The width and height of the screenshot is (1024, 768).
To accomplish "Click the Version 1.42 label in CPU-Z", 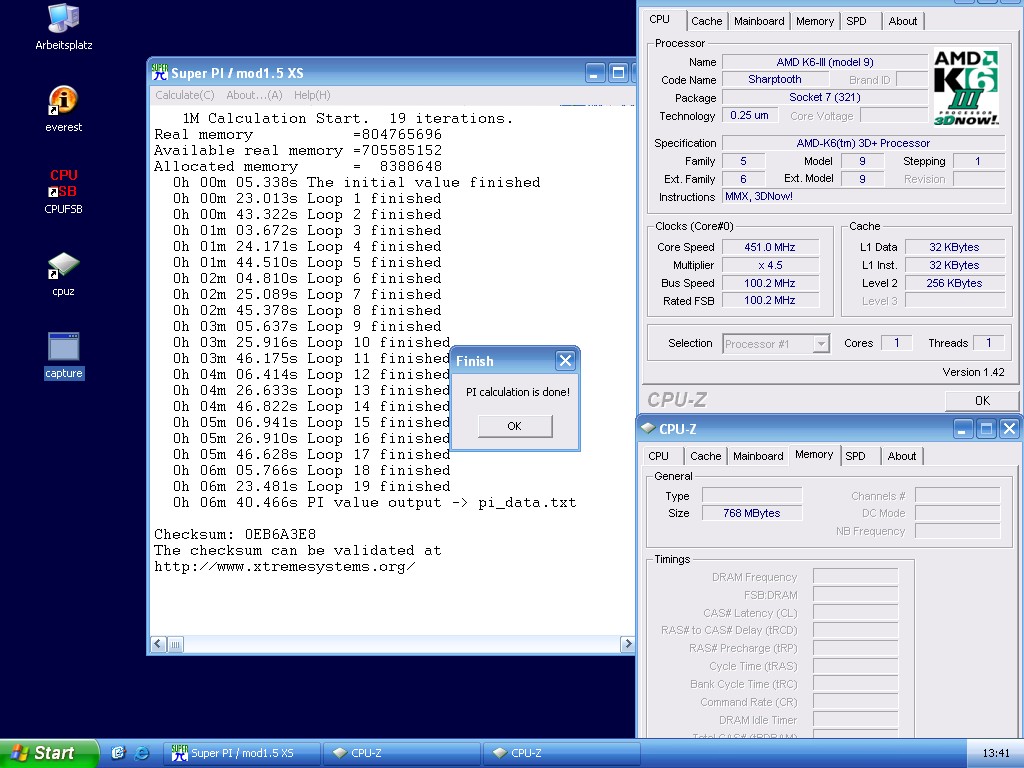I will coord(973,372).
